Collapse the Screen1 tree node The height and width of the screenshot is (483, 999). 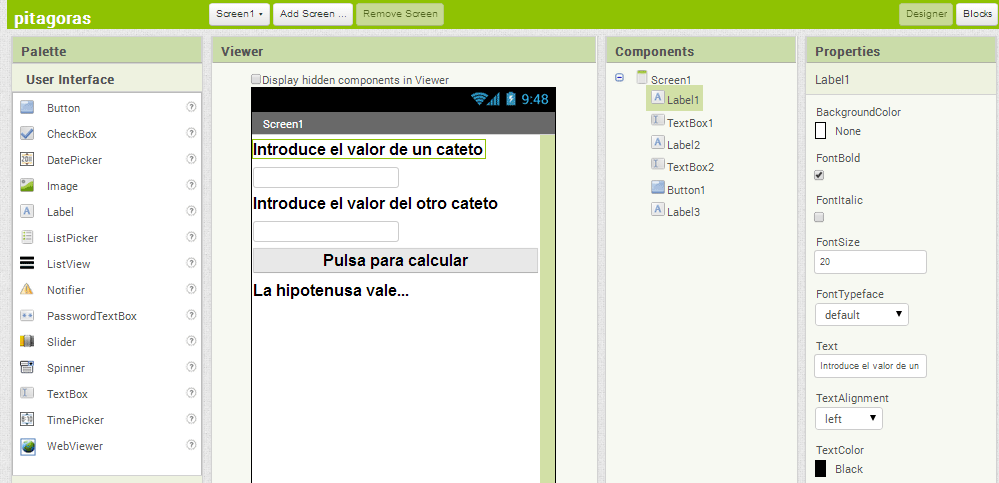pyautogui.click(x=619, y=78)
